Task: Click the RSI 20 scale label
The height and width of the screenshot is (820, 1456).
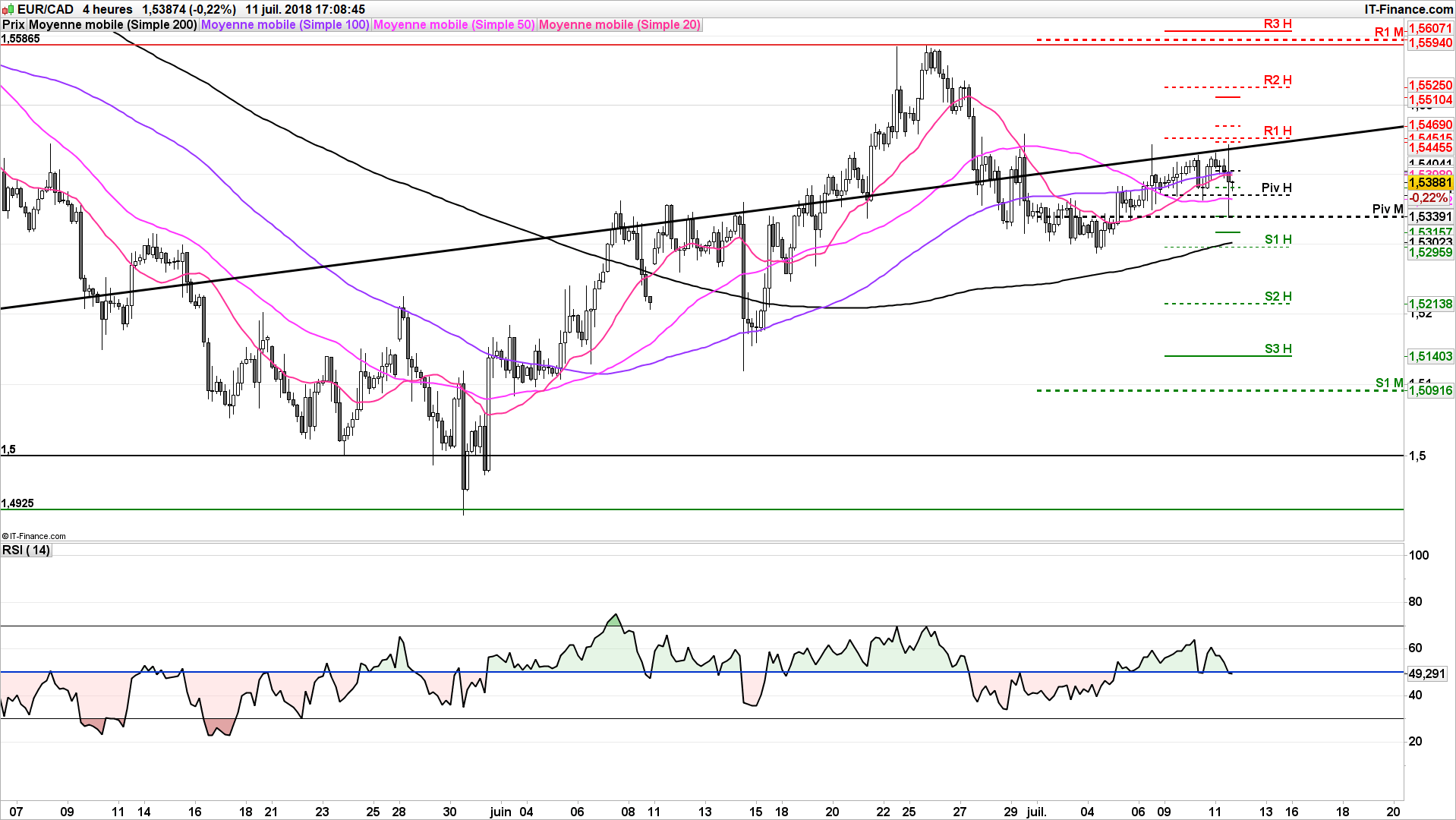Action: point(1415,742)
